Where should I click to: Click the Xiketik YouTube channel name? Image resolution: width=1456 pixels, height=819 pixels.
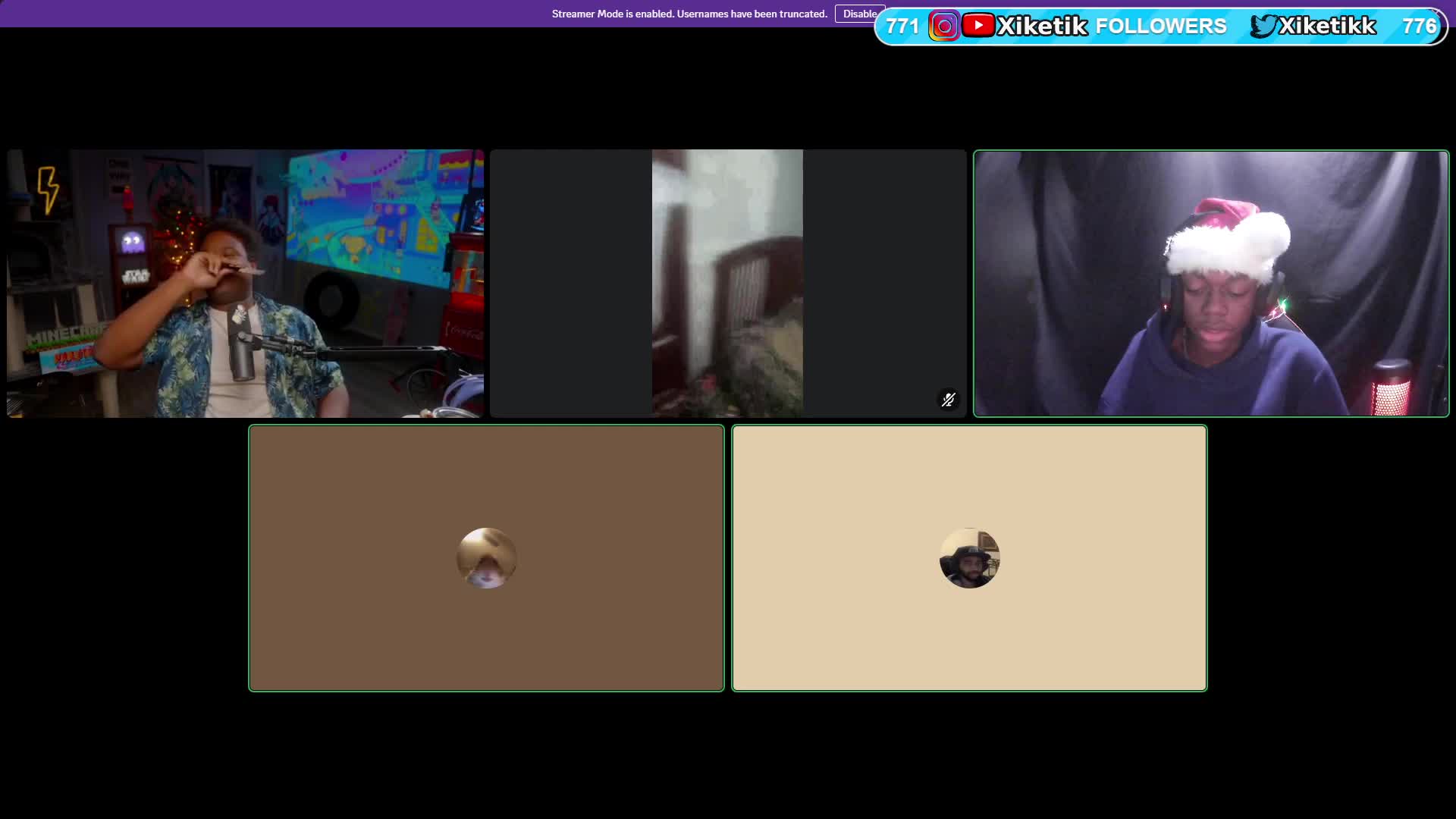[1042, 26]
